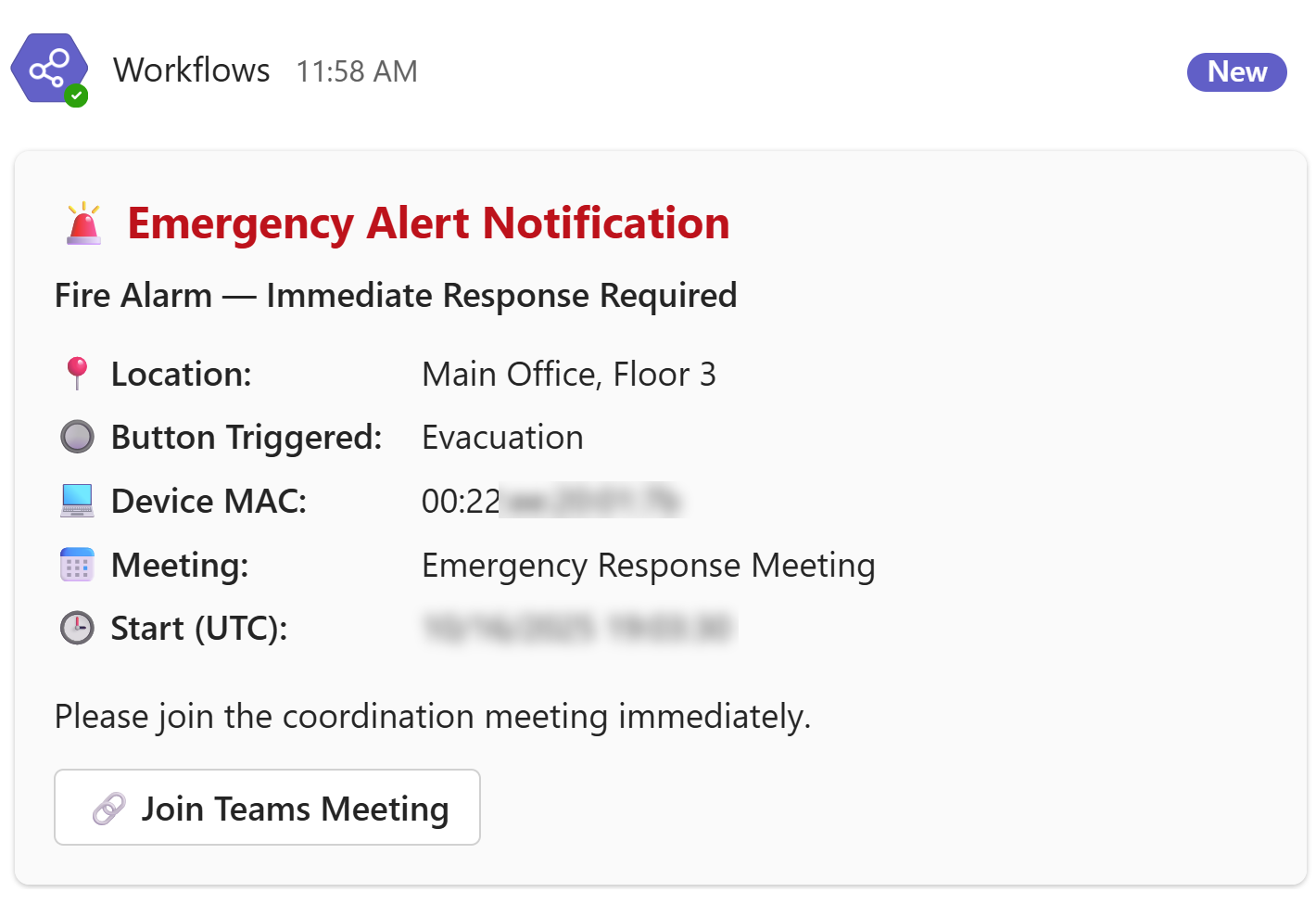This screenshot has width=1316, height=905.
Task: Click the Emergency Response Meeting value
Action: 648,566
